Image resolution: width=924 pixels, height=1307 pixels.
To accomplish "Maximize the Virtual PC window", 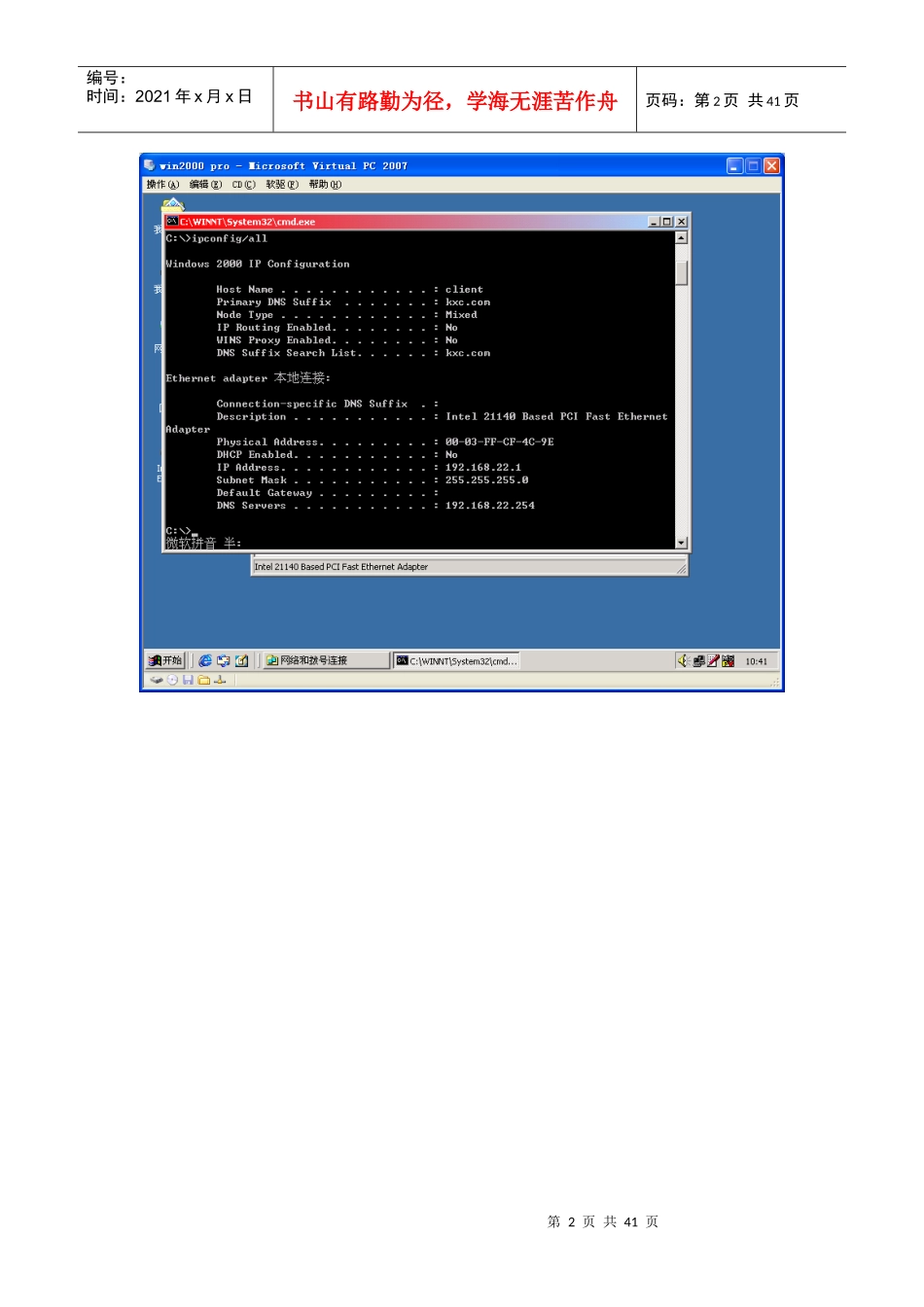I will (753, 166).
